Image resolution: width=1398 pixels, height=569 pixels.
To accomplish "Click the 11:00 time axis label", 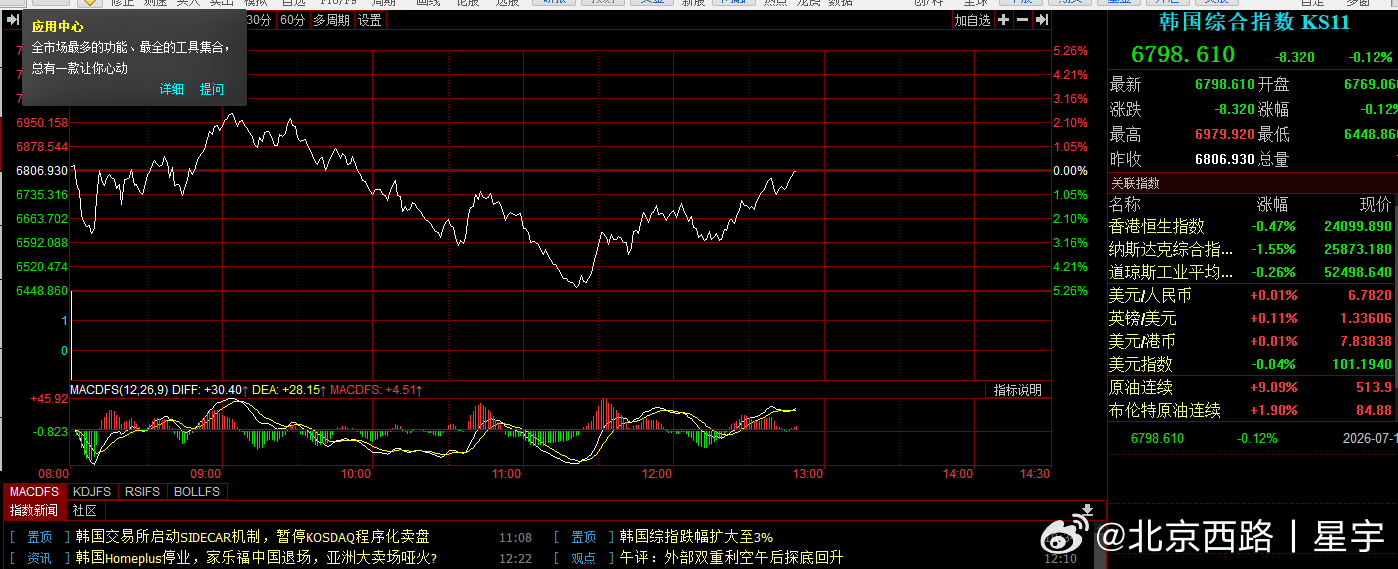I will [x=506, y=474].
